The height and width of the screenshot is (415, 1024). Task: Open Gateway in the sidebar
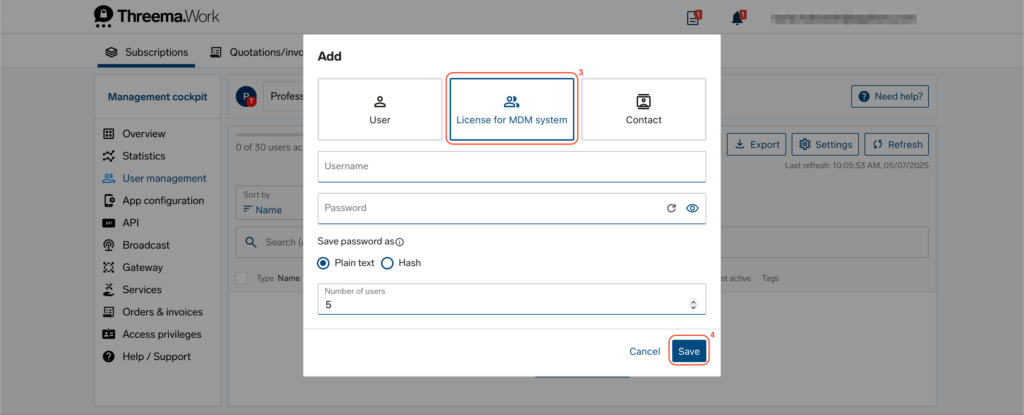pos(142,267)
